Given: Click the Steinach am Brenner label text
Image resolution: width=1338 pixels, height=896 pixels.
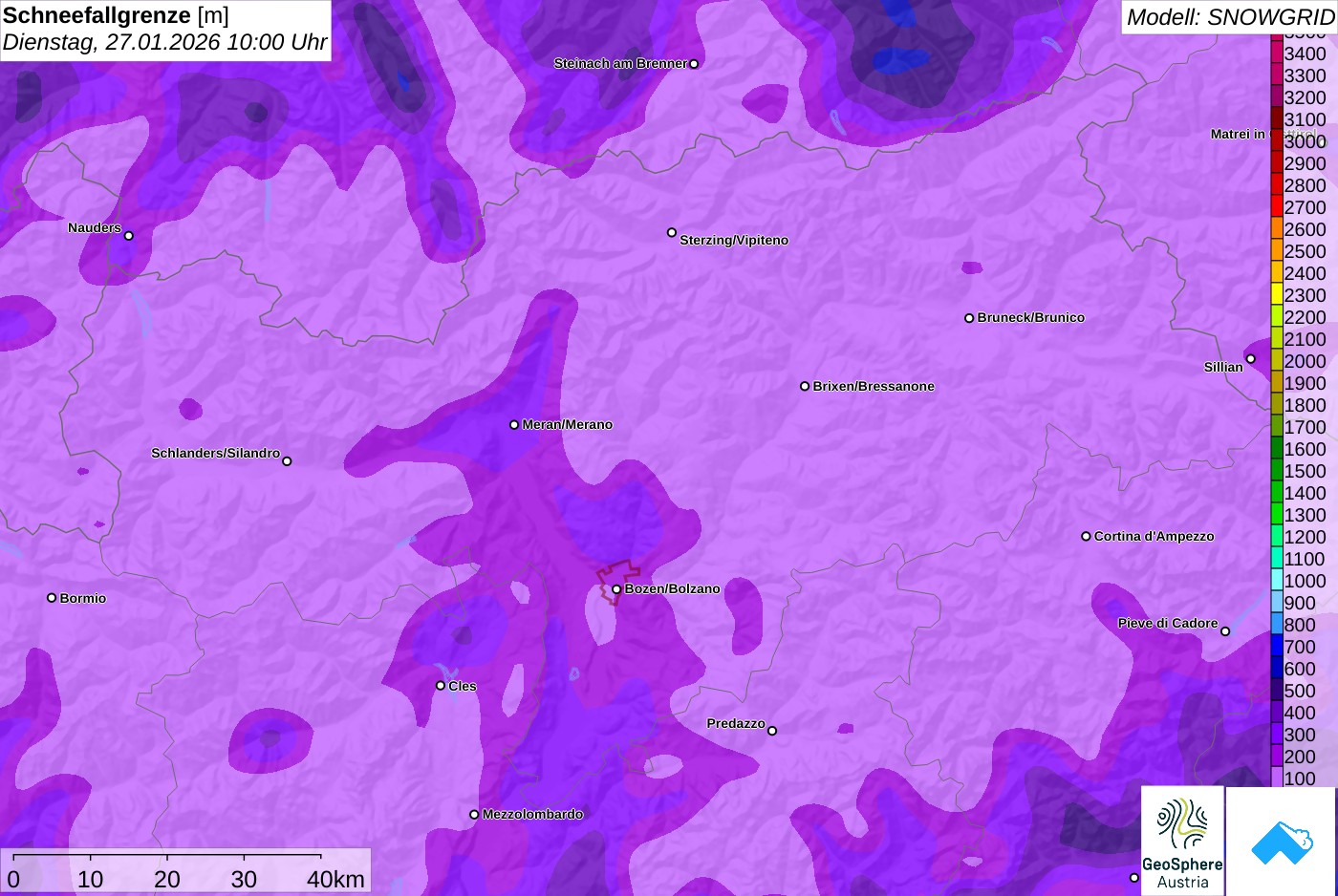Looking at the screenshot, I should [620, 64].
